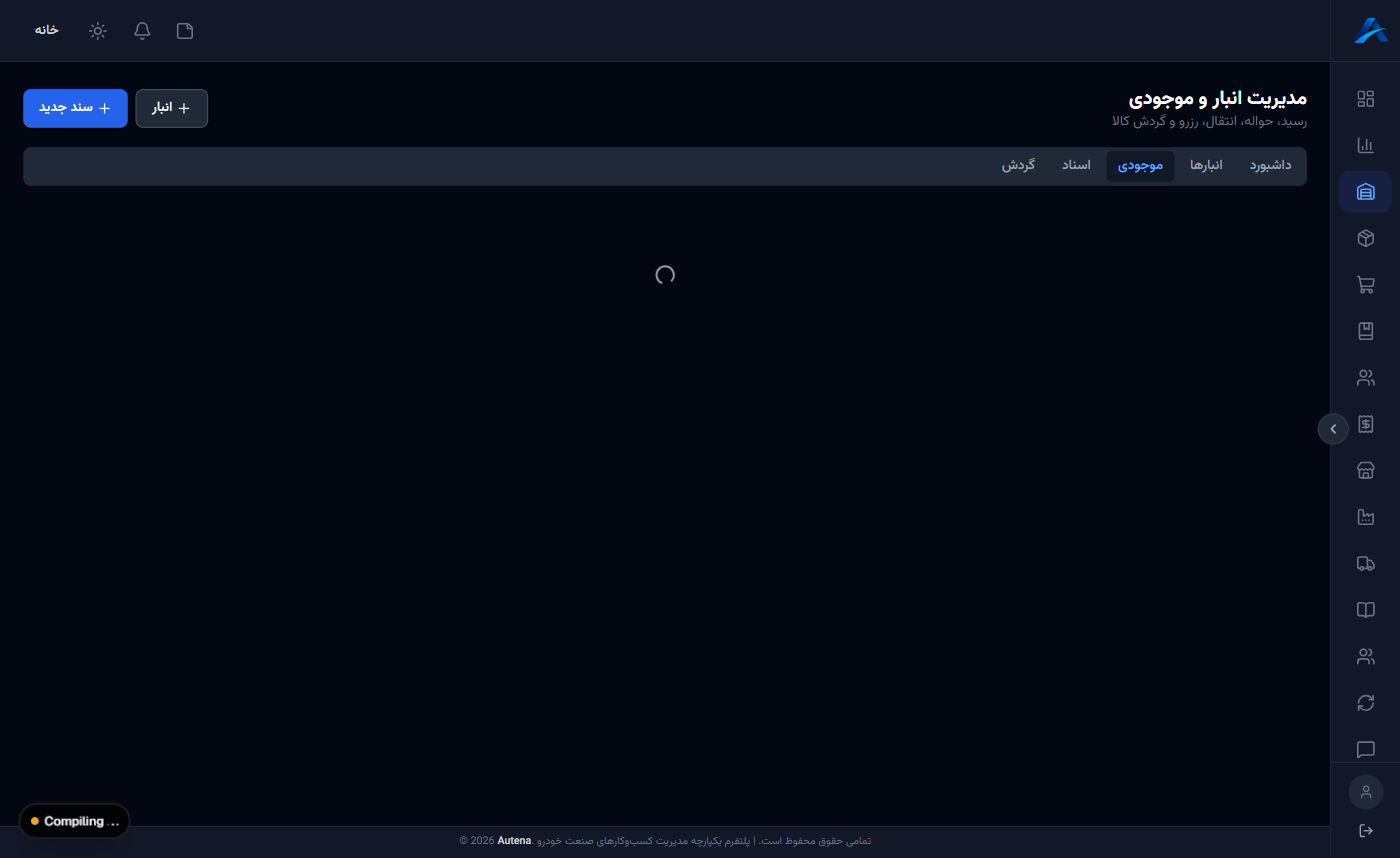The width and height of the screenshot is (1400, 858).
Task: Open the open-book icon in sidebar
Action: pyautogui.click(x=1365, y=610)
